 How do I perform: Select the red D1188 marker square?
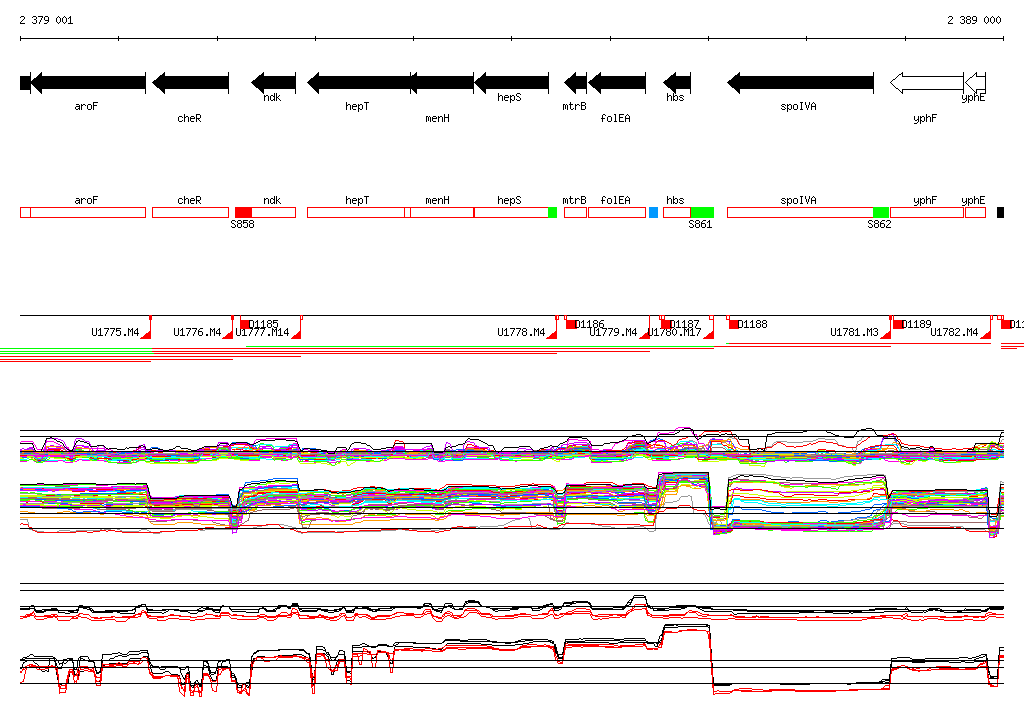point(733,324)
